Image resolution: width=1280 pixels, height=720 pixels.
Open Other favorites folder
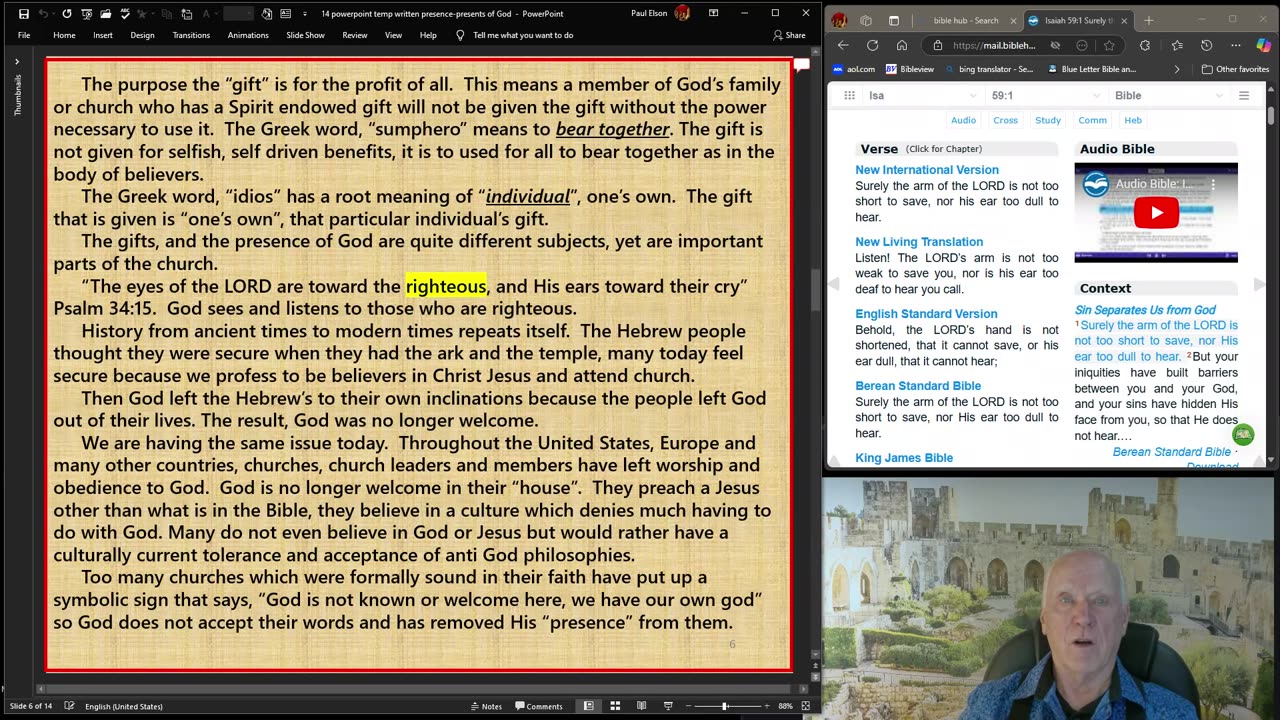(x=1236, y=69)
